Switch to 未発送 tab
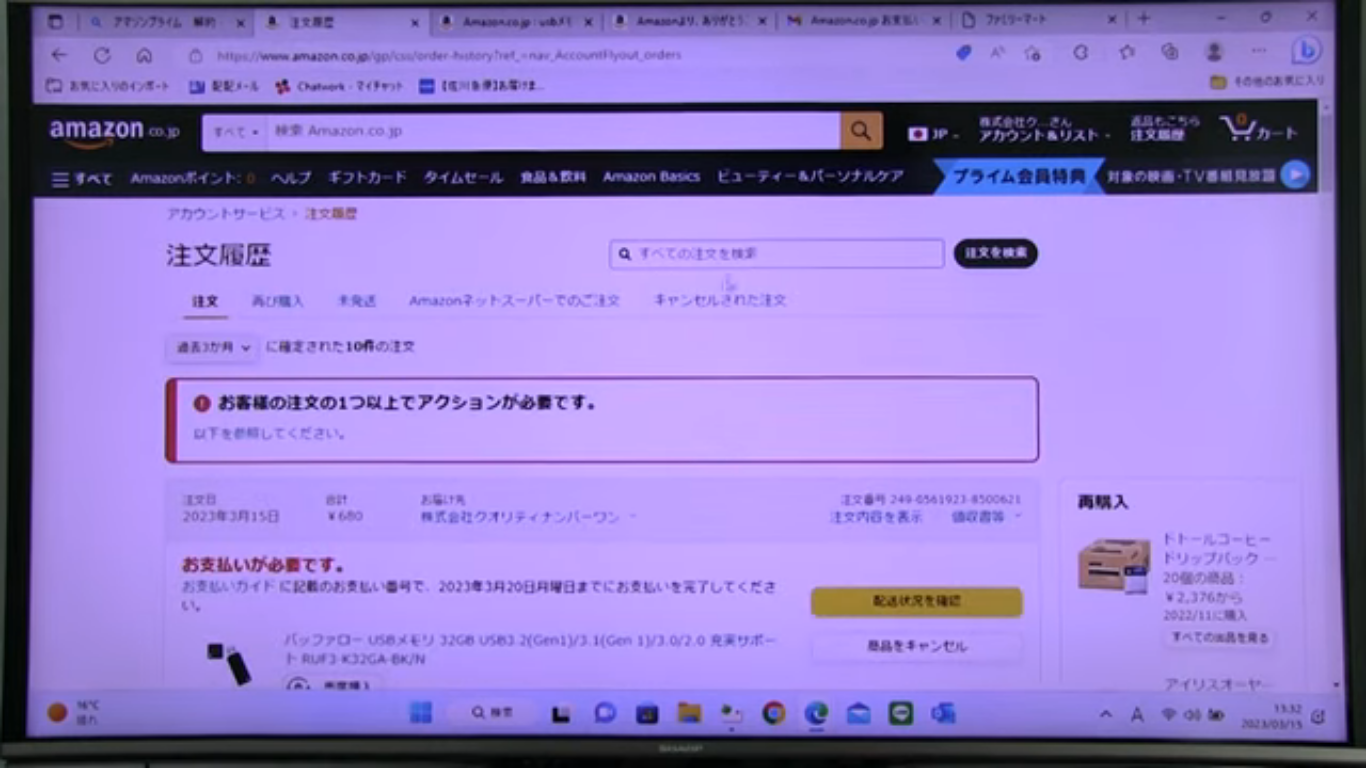 pos(356,300)
